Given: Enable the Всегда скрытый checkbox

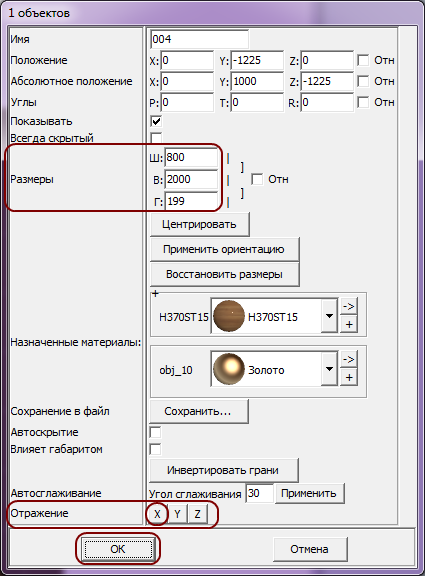Looking at the screenshot, I should click(x=156, y=138).
